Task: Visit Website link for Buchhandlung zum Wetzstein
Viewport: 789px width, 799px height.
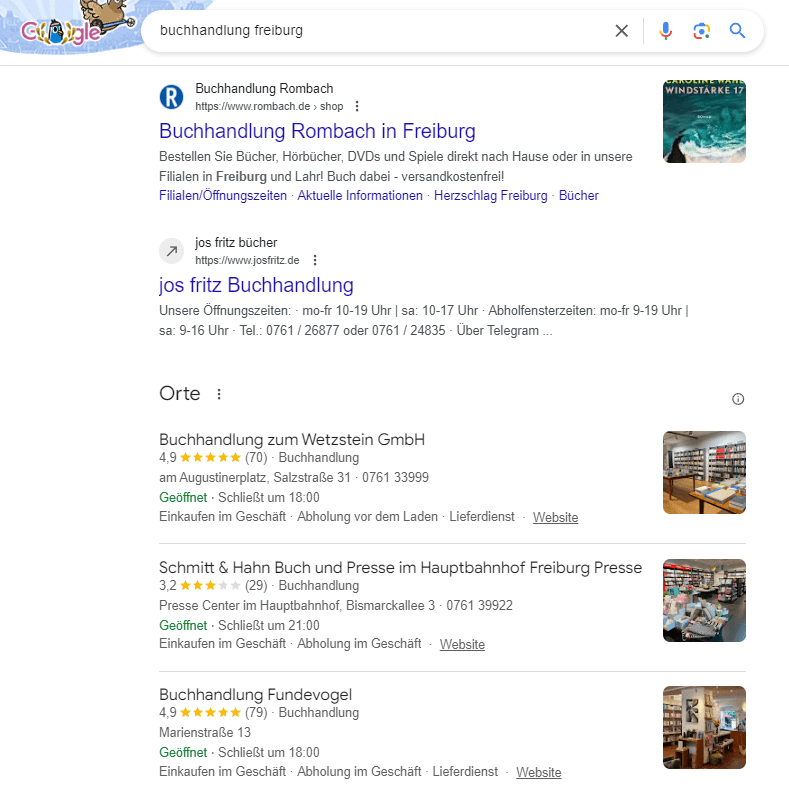Action: click(555, 517)
